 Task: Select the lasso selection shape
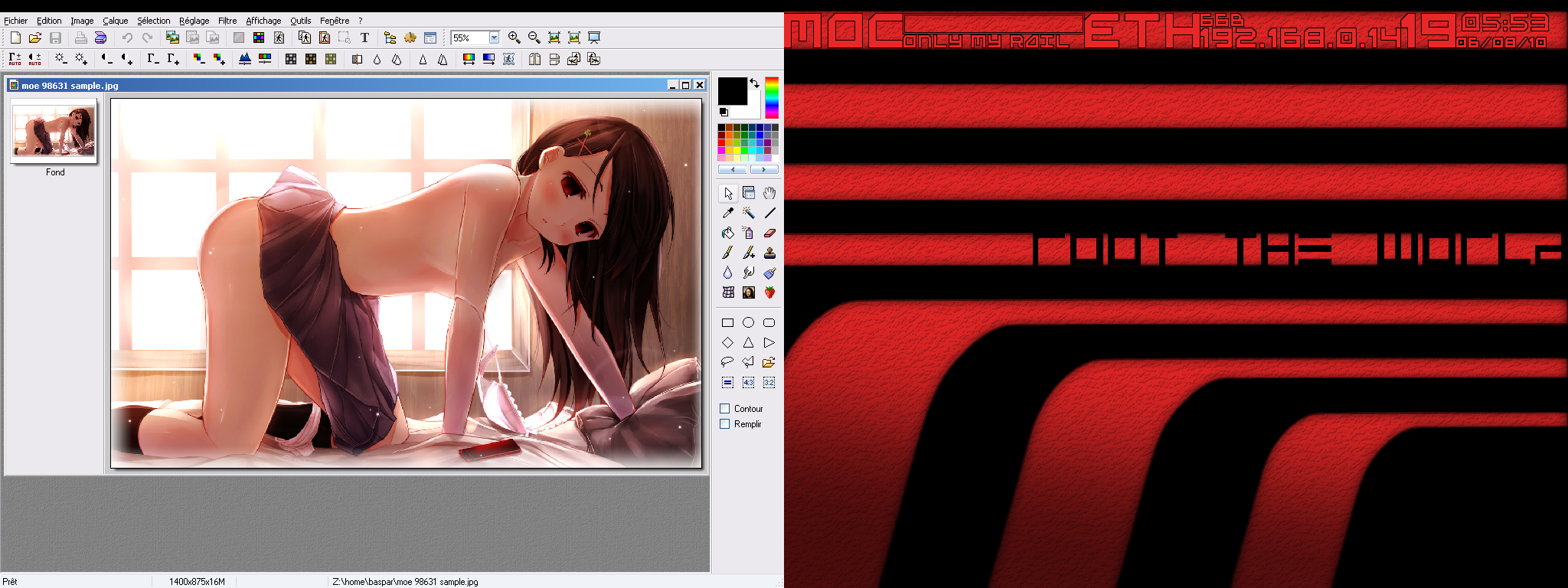[x=727, y=362]
